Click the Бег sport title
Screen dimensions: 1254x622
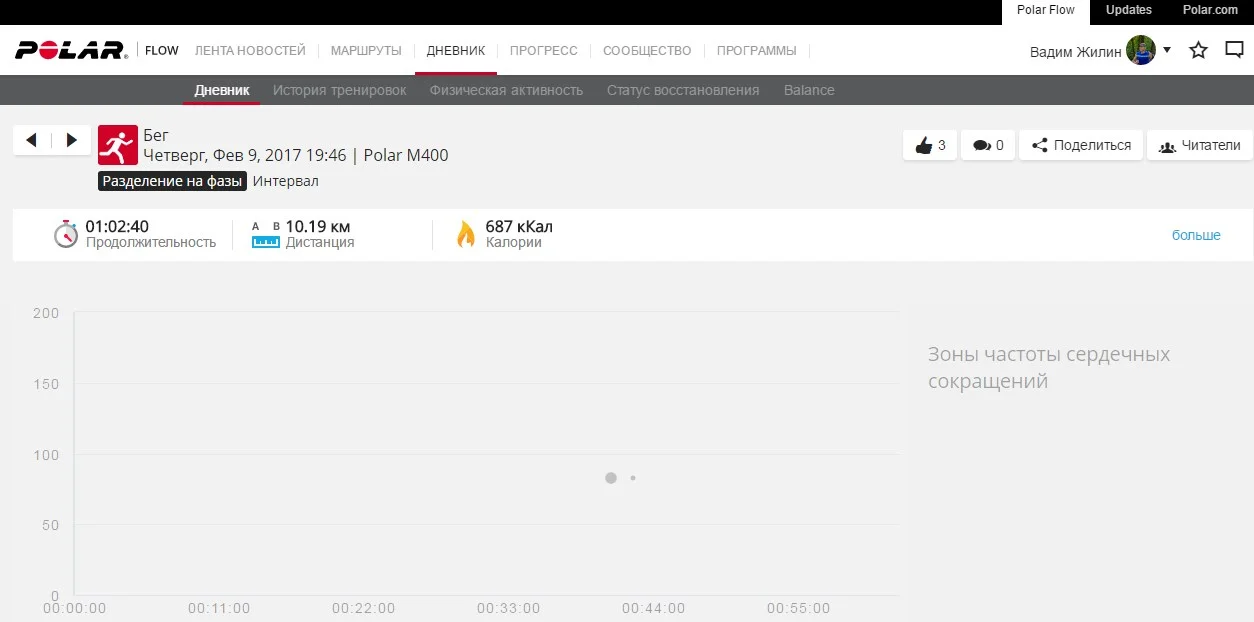156,135
